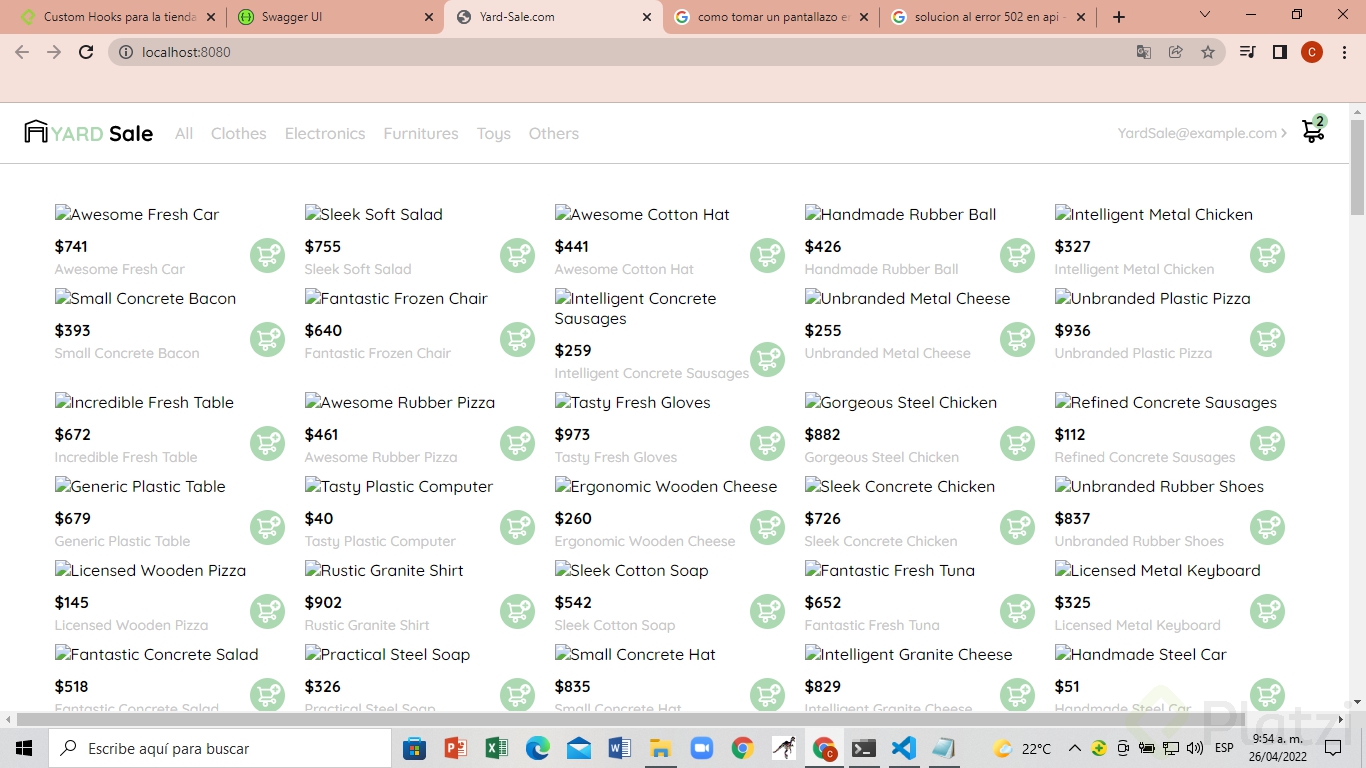Show the All products category
This screenshot has width=1366, height=768.
(x=184, y=134)
